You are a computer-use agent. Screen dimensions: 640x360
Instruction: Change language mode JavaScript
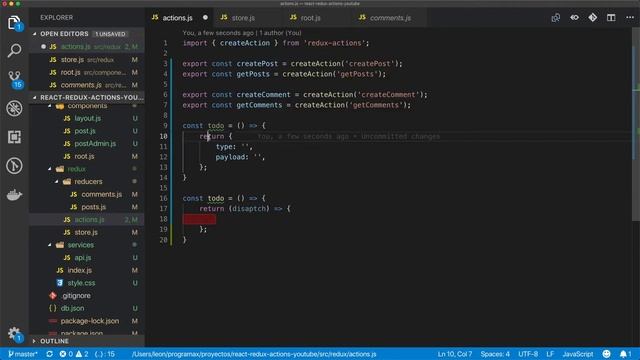[578, 354]
